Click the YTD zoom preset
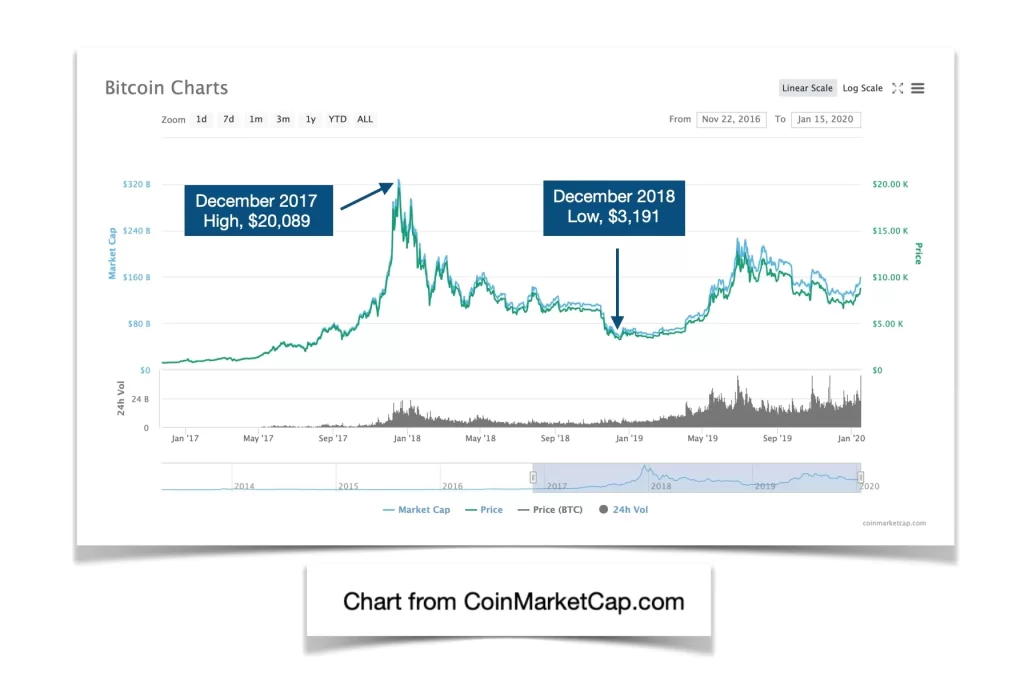This screenshot has height=673, width=1024. [x=337, y=119]
